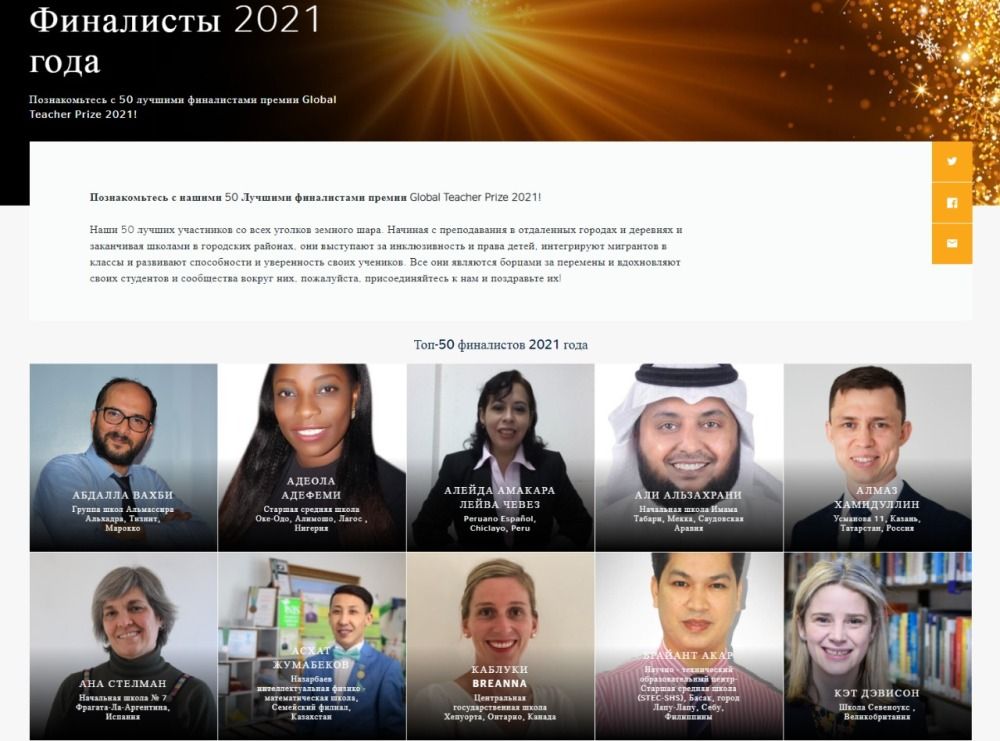1000x741 pixels.
Task: Open Адеола Адефеми finalist card
Action: pyautogui.click(x=312, y=457)
